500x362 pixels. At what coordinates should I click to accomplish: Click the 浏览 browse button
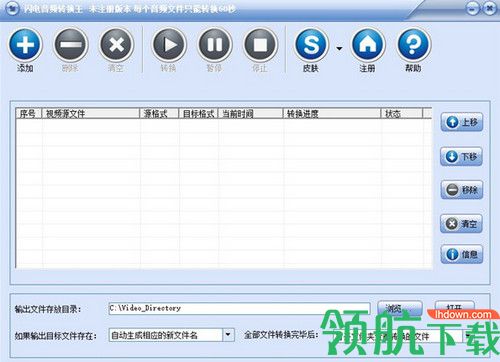pos(400,308)
